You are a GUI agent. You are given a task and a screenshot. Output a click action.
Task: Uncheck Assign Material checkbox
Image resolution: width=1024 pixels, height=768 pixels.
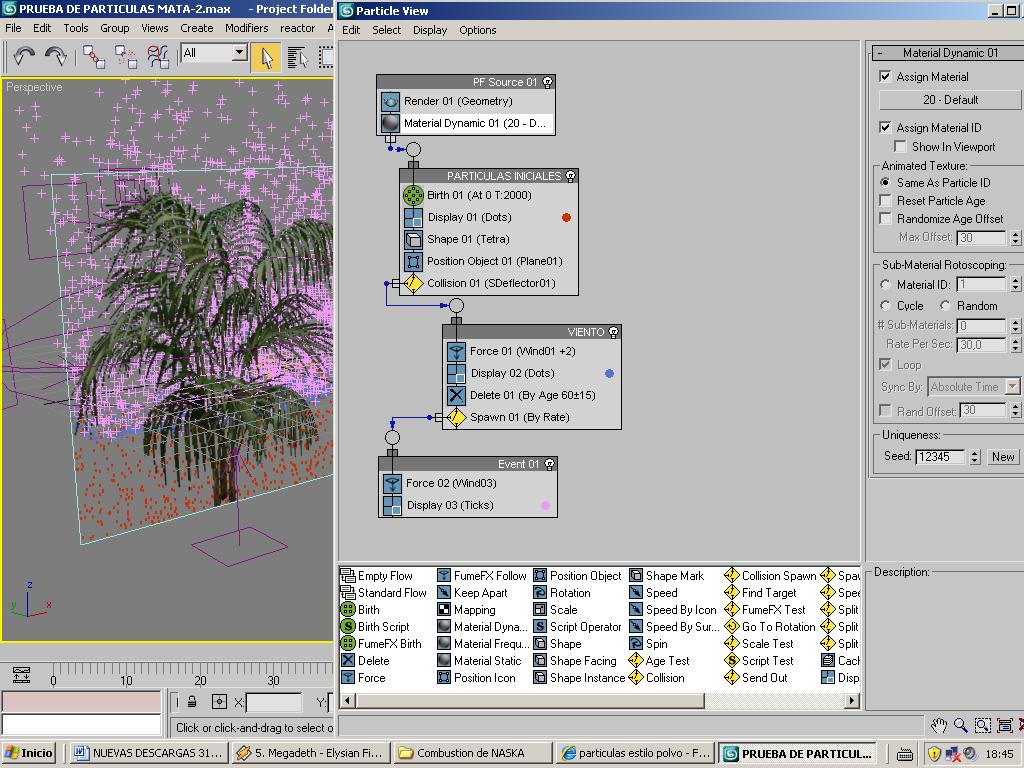(x=885, y=76)
